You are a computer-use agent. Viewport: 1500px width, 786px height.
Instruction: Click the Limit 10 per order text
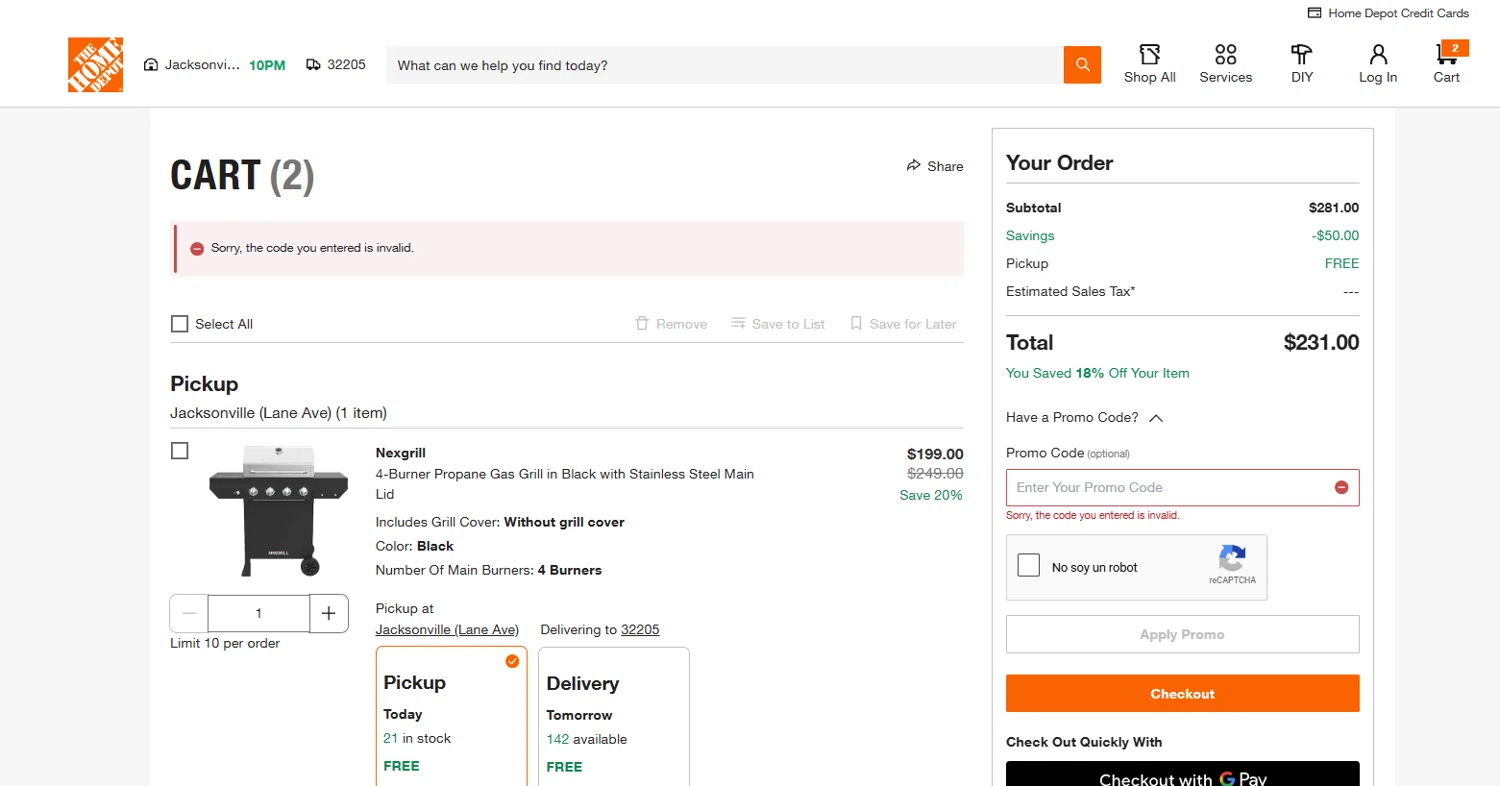225,643
